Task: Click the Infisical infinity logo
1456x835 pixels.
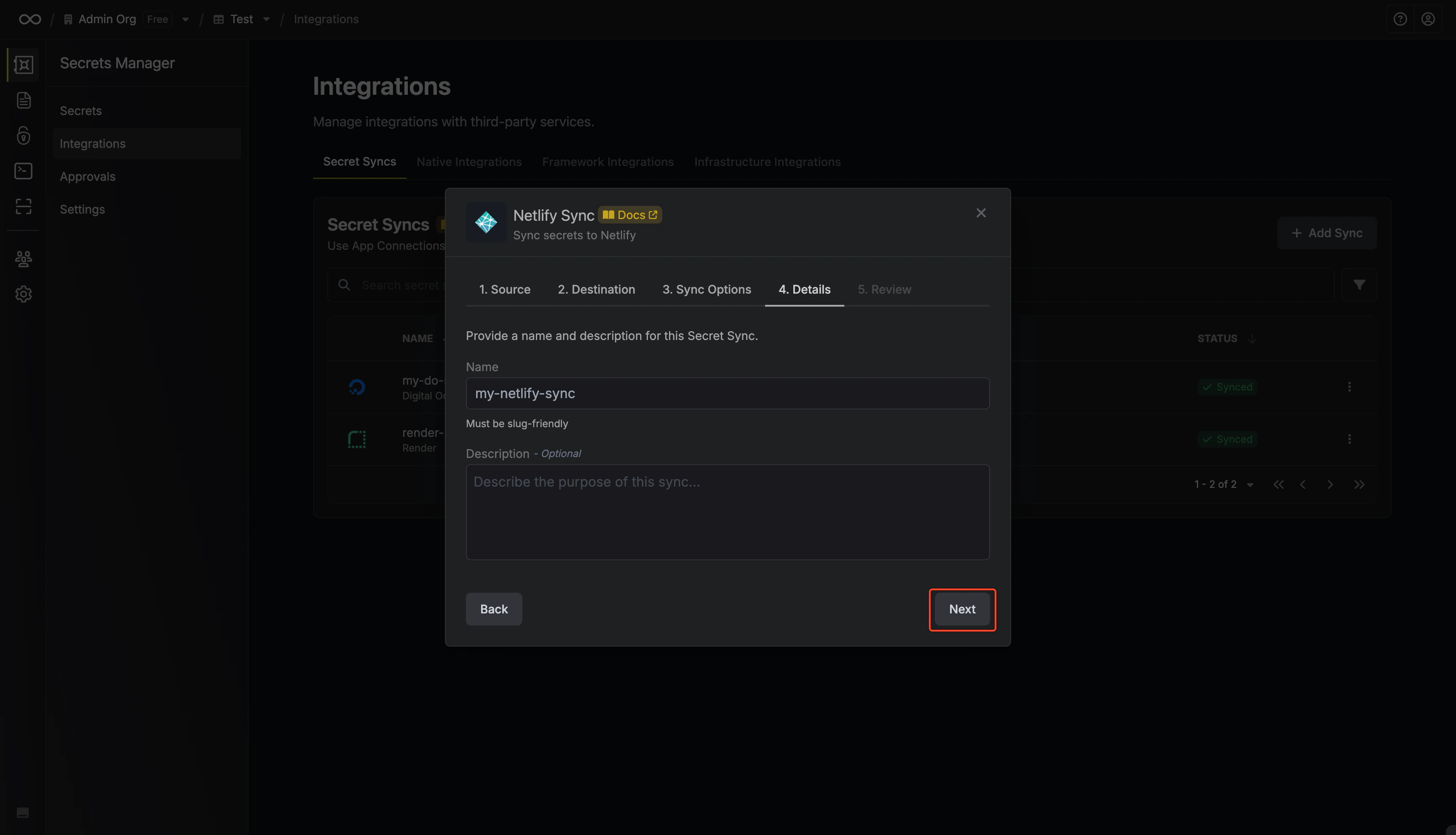Action: [x=30, y=19]
